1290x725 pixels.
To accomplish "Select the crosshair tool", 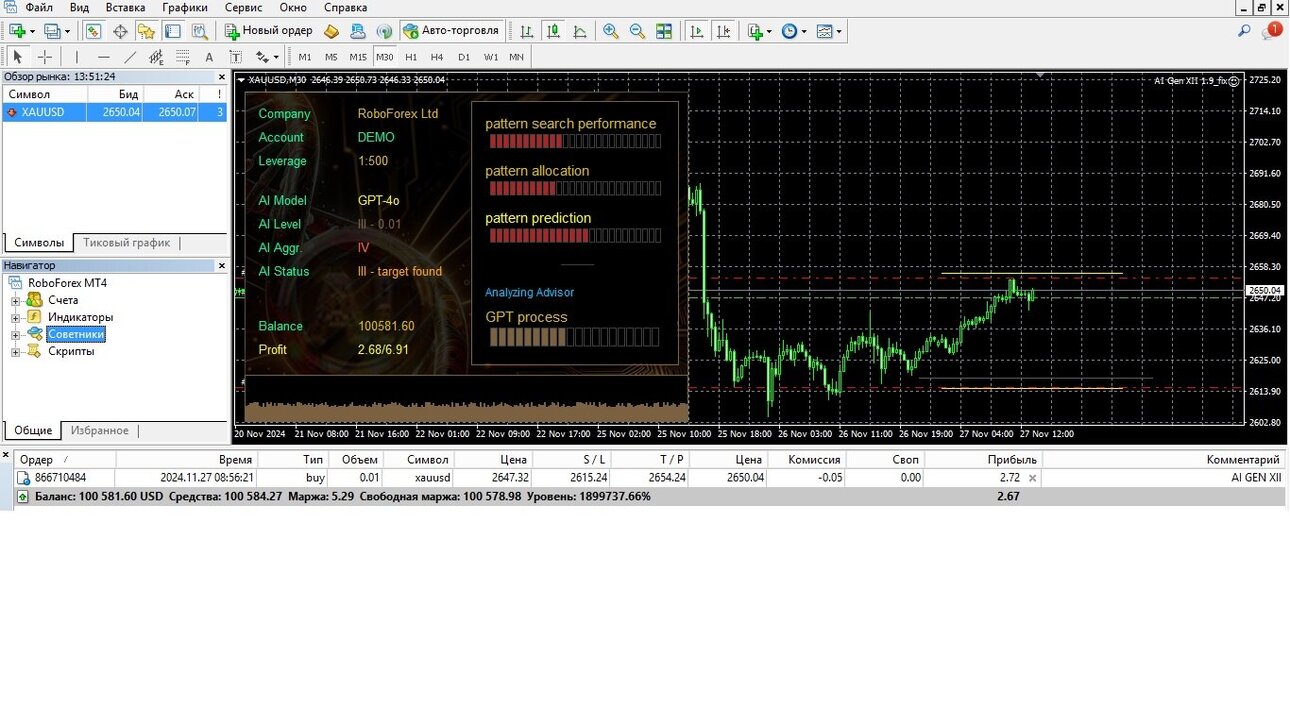I will tap(44, 57).
